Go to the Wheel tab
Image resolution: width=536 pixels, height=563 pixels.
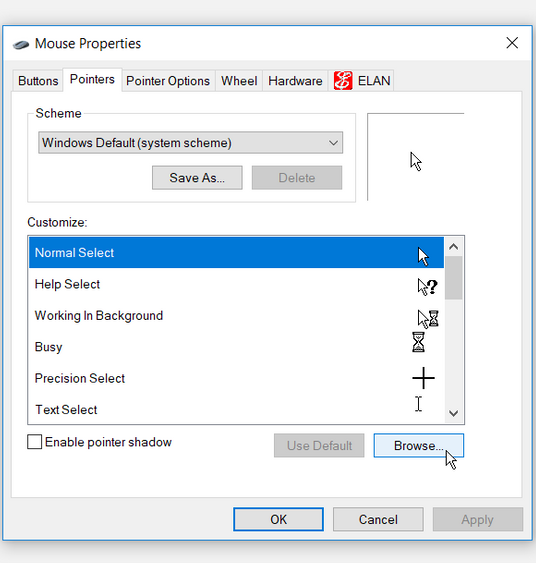(x=239, y=81)
